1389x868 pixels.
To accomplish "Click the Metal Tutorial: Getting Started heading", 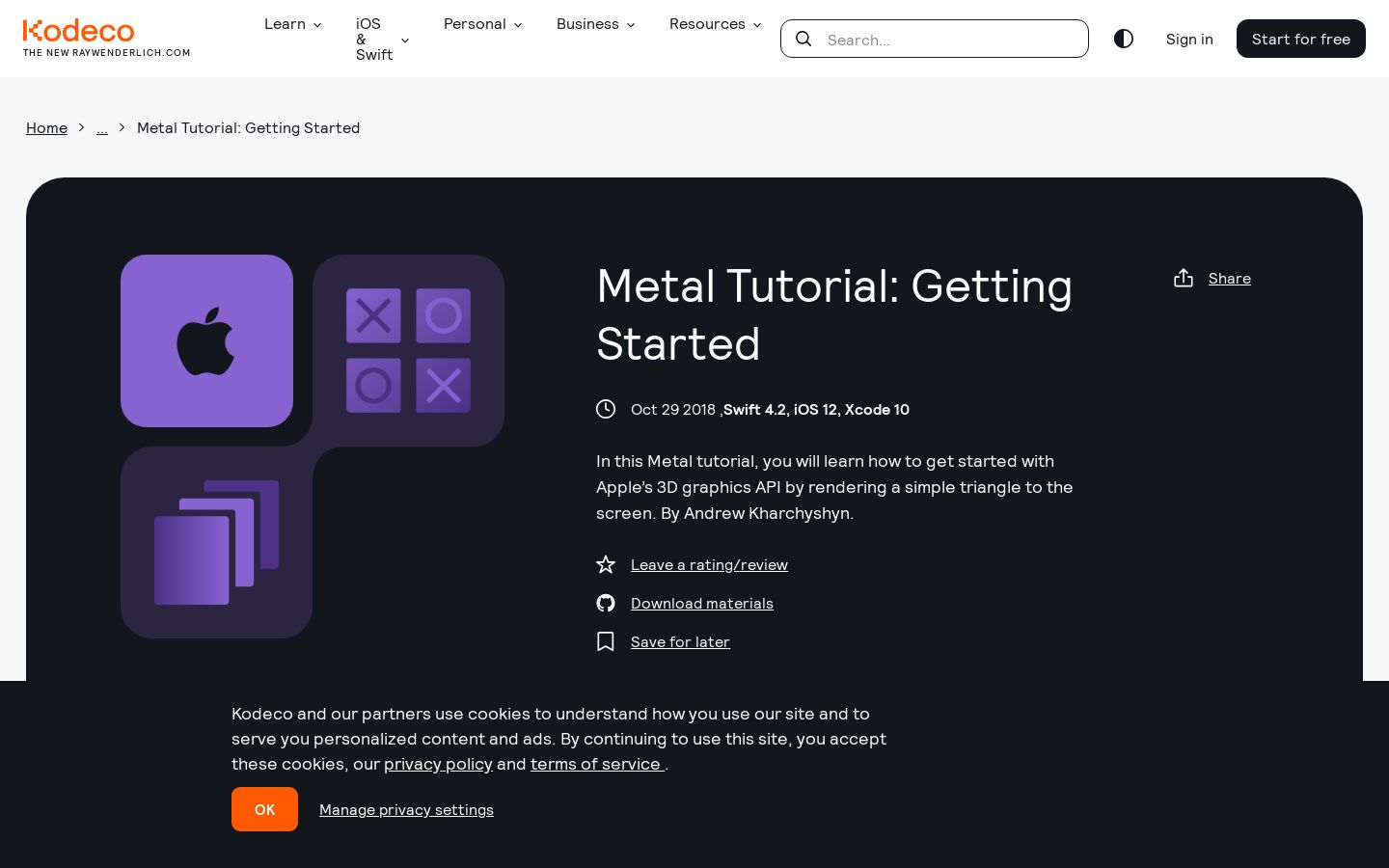I will click(834, 314).
